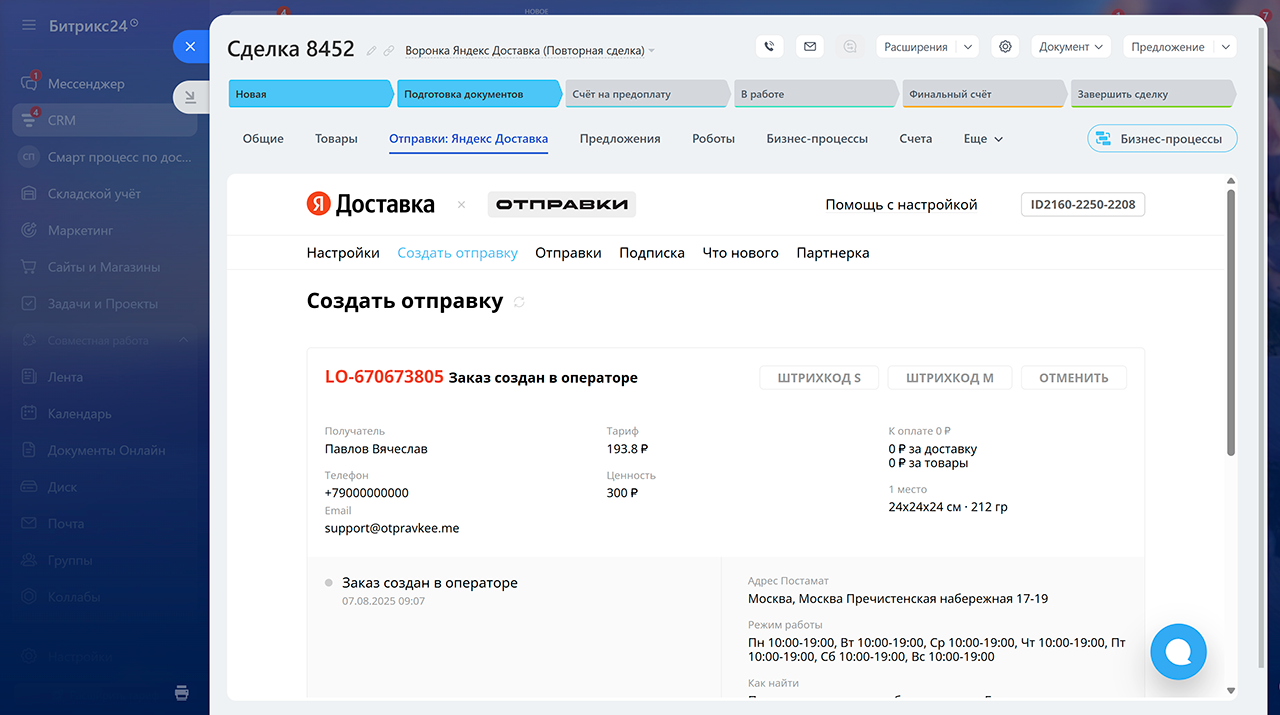
Task: Open the Messenger sidebar icon
Action: coord(29,84)
